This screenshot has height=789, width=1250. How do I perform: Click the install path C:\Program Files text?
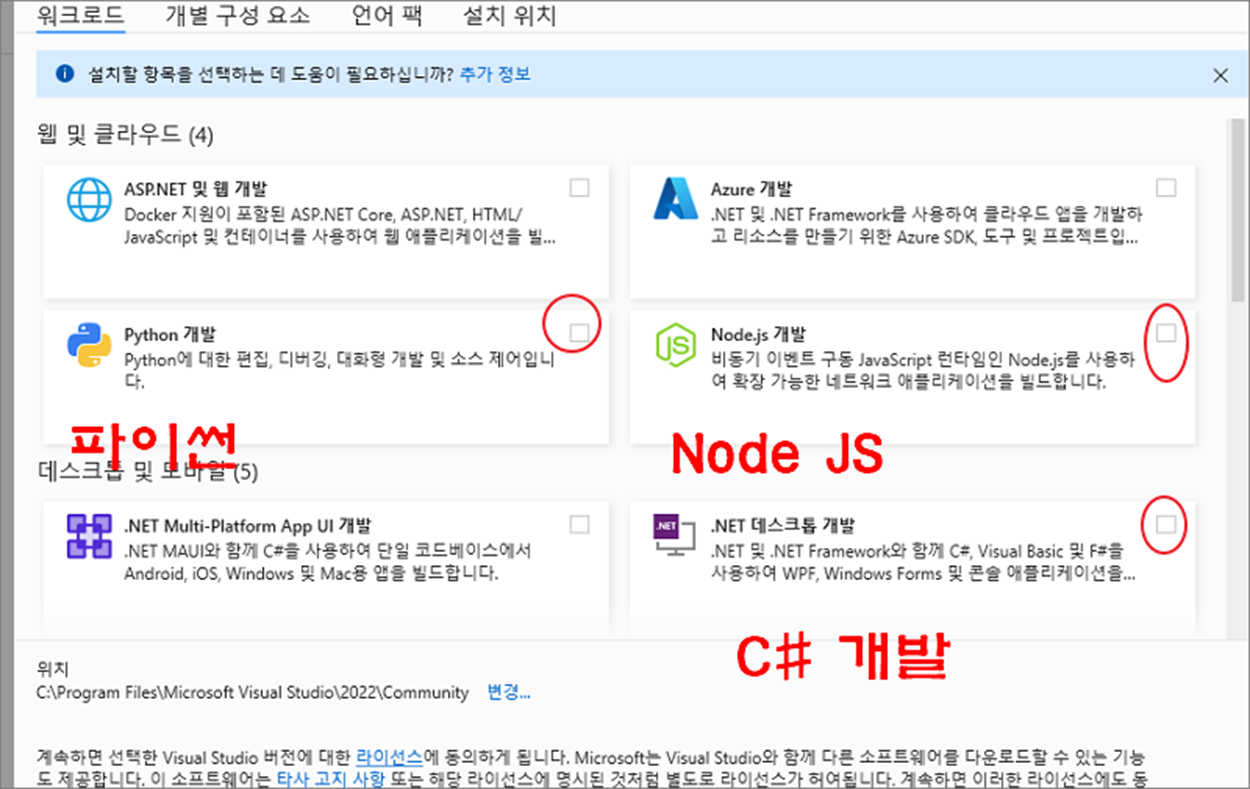(252, 692)
